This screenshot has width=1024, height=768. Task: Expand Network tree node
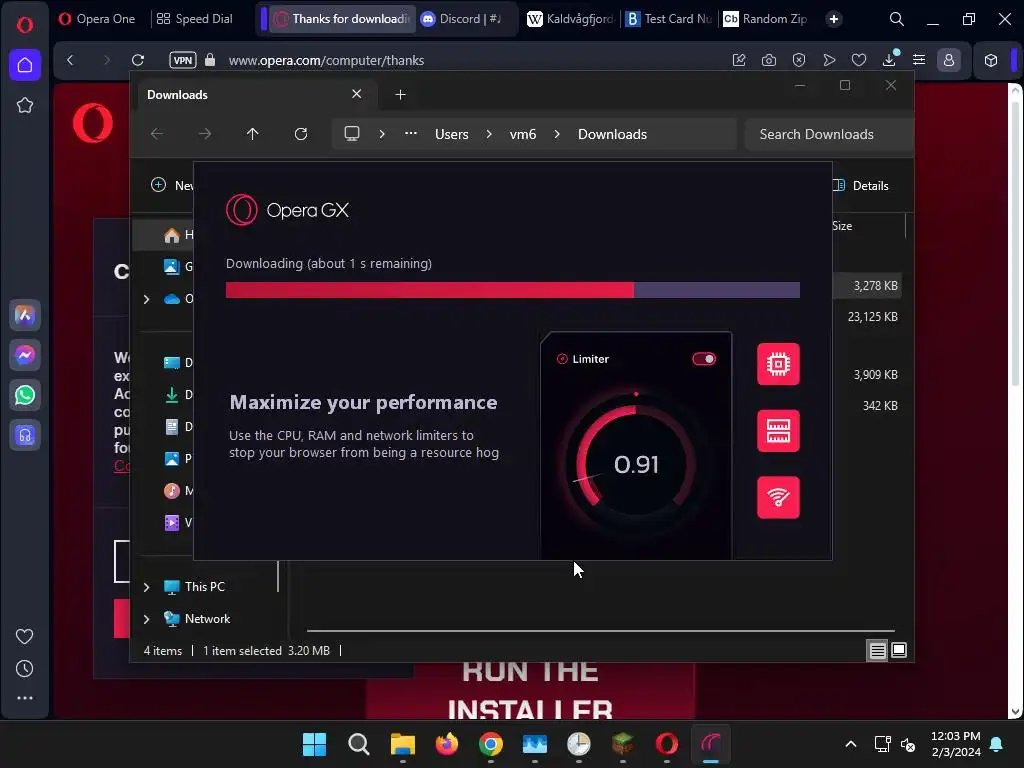coord(146,619)
